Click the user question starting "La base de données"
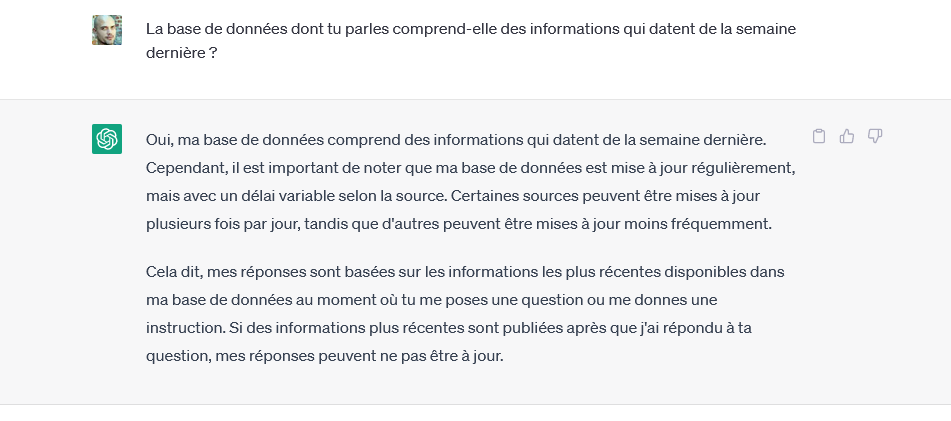951x421 pixels. point(470,29)
